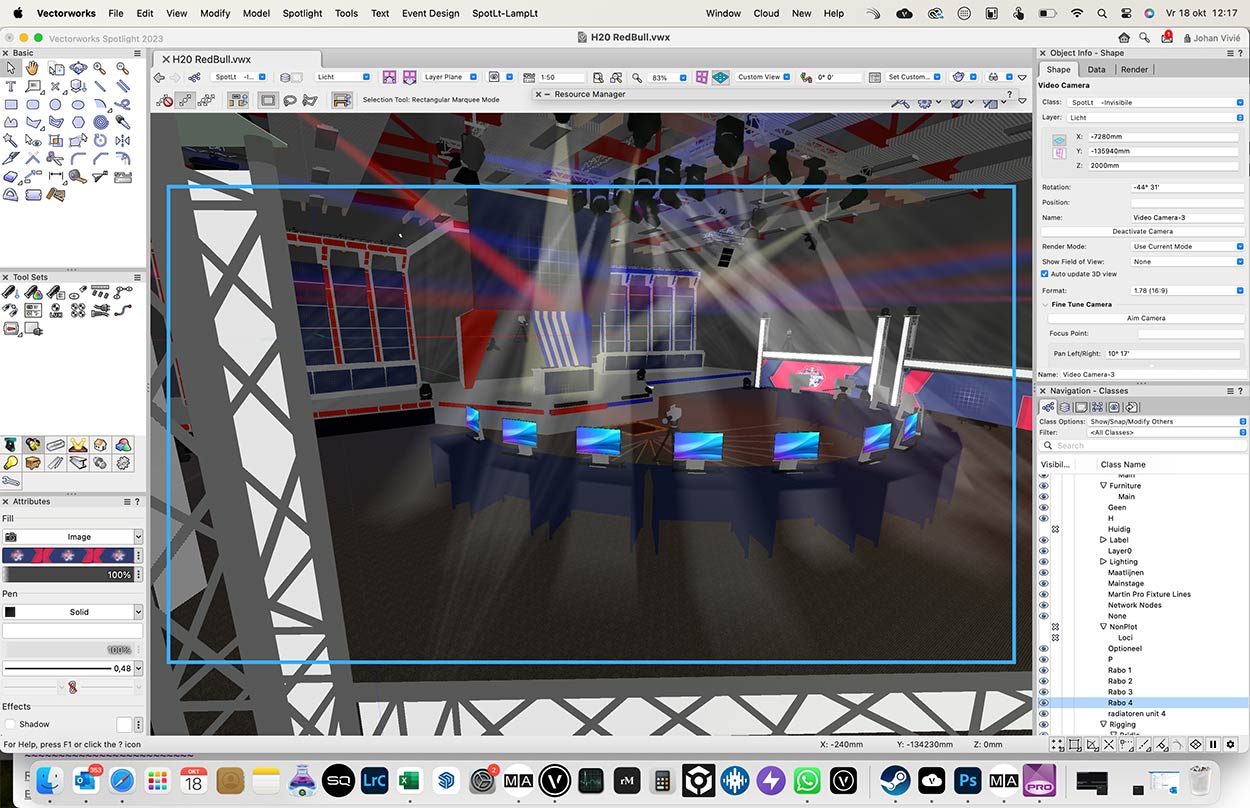Image resolution: width=1250 pixels, height=808 pixels.
Task: Toggle the Auto update 3D view checkbox
Action: (1045, 274)
